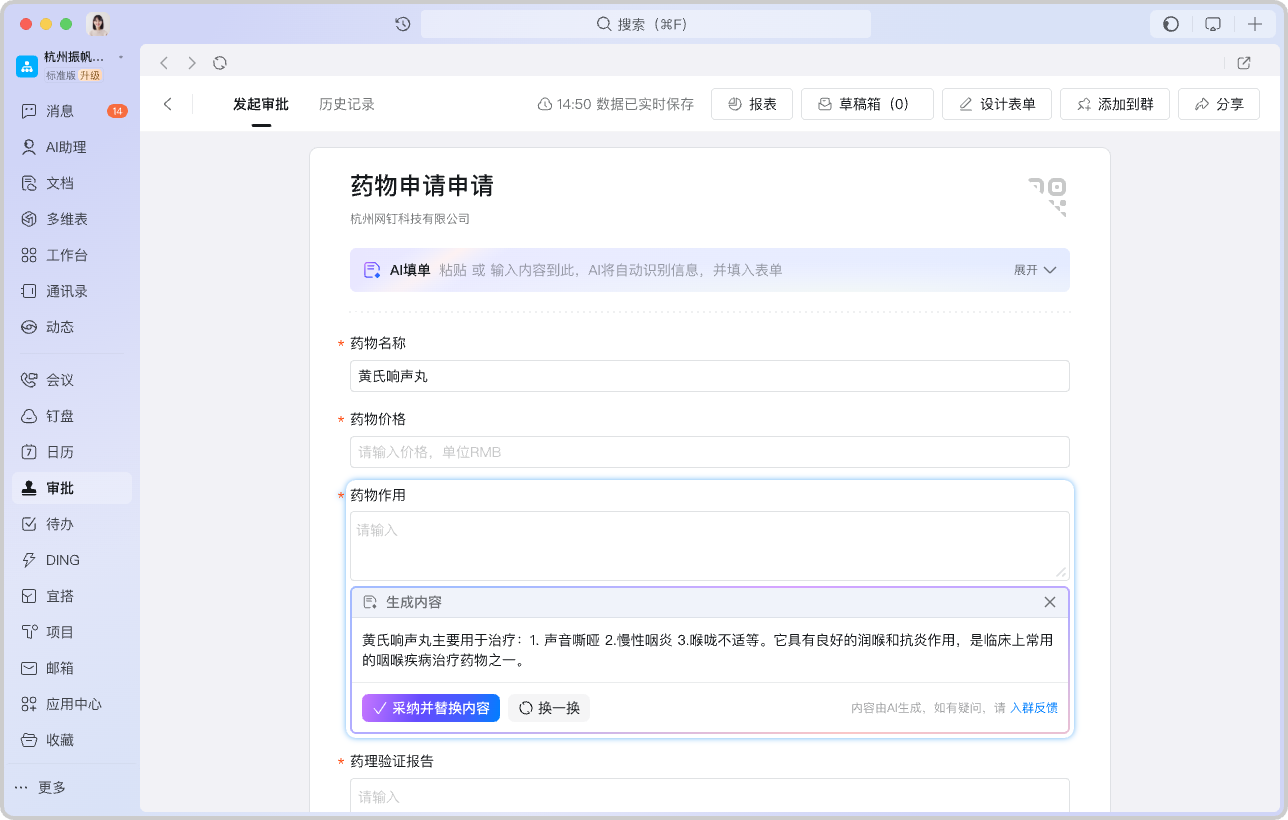This screenshot has width=1288, height=820.
Task: Close the 生成内容 panel
Action: point(1050,602)
